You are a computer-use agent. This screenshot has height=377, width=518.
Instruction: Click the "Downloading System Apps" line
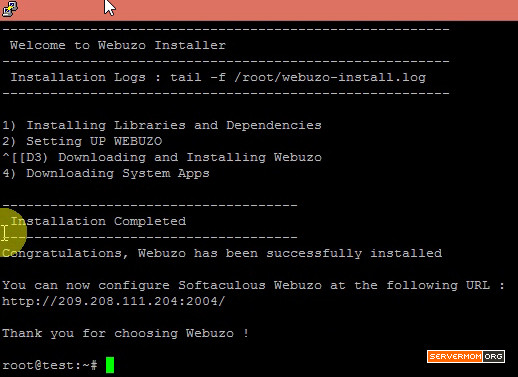(x=106, y=173)
